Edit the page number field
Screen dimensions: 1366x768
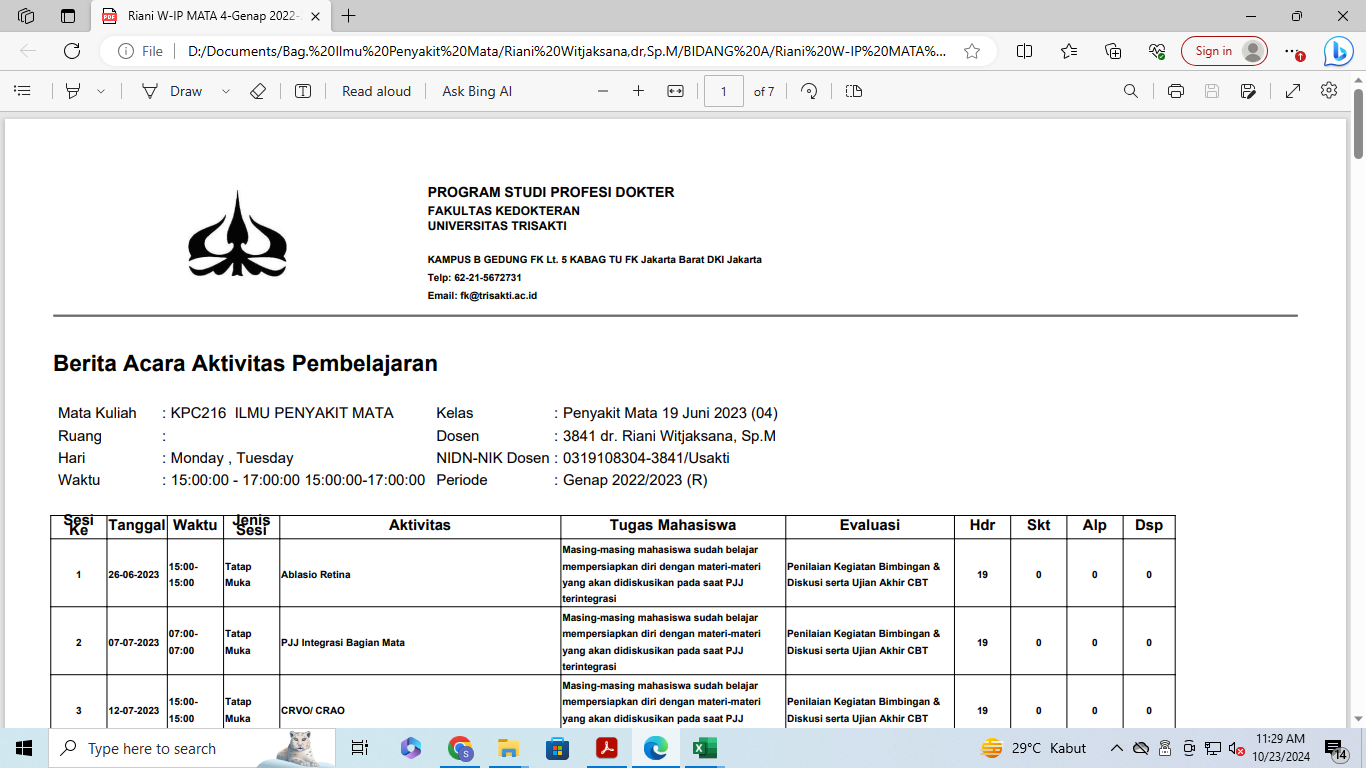(x=724, y=91)
